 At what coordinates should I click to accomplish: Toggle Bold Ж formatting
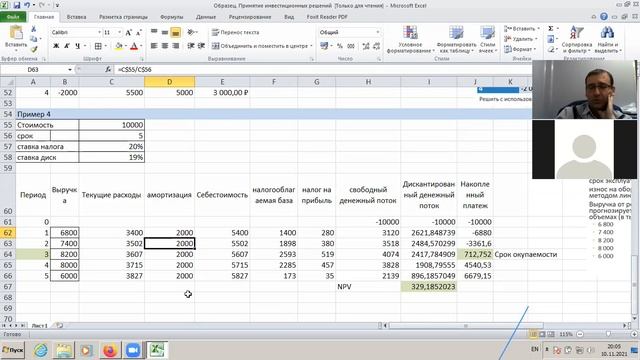56,46
